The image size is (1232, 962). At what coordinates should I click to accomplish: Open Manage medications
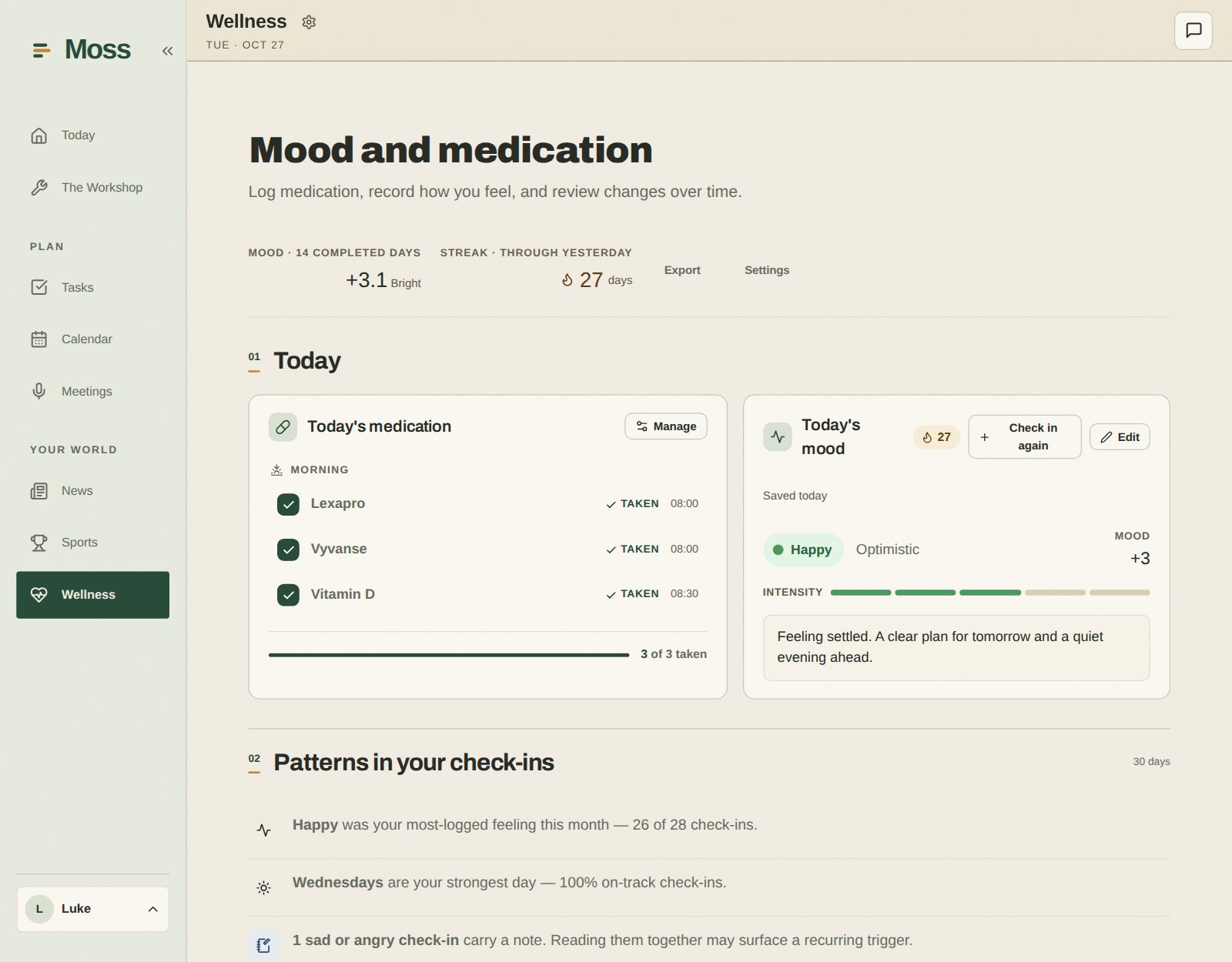[666, 426]
